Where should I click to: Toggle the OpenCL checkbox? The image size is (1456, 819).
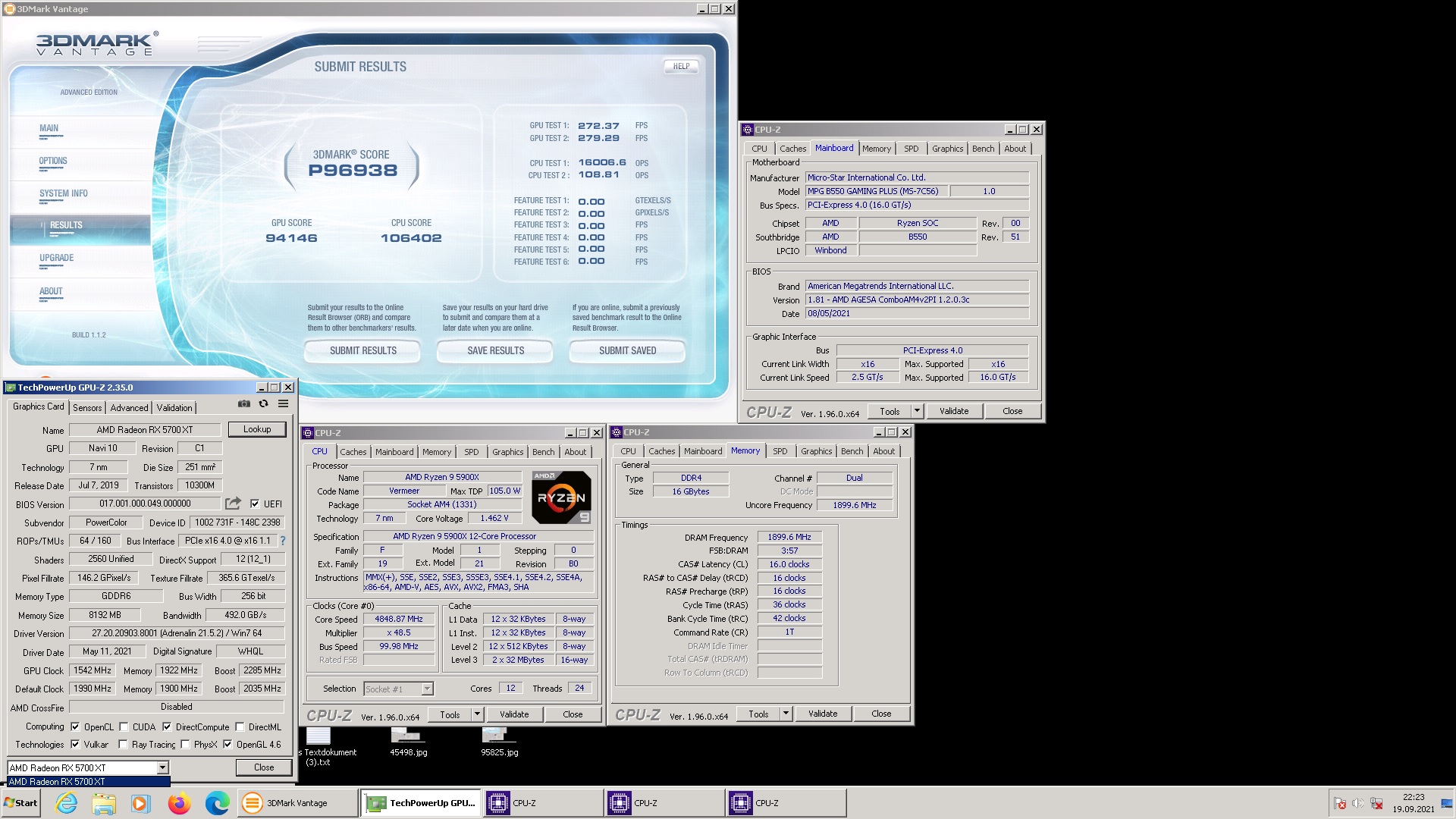[75, 726]
